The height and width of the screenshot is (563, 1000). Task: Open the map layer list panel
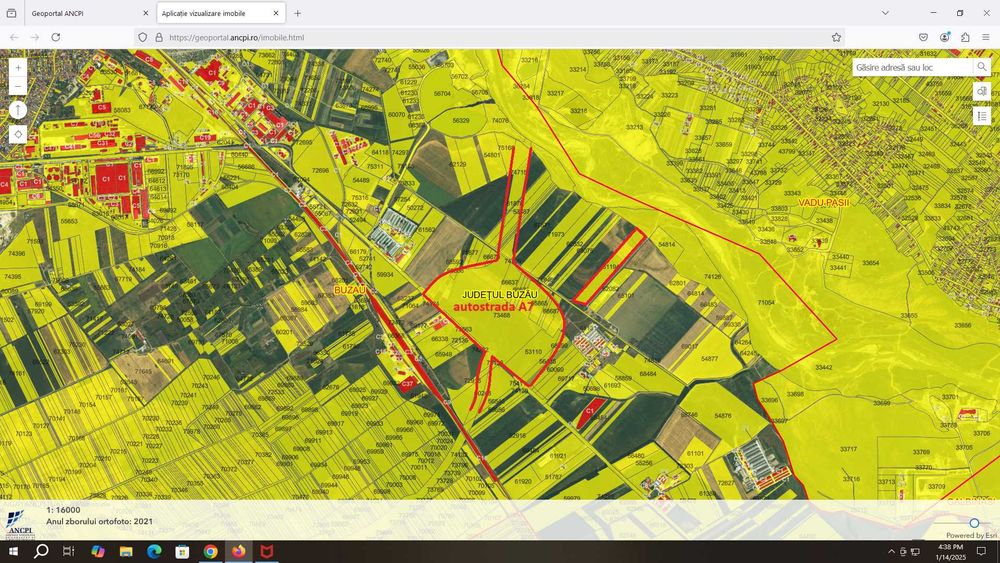[982, 115]
